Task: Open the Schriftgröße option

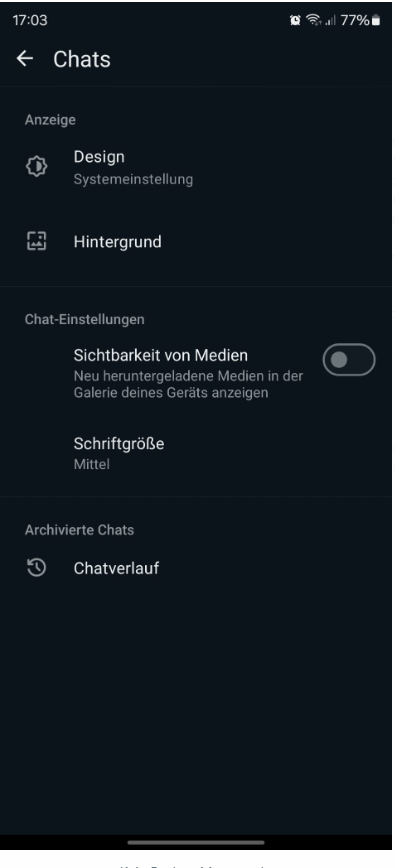Action: (x=198, y=453)
